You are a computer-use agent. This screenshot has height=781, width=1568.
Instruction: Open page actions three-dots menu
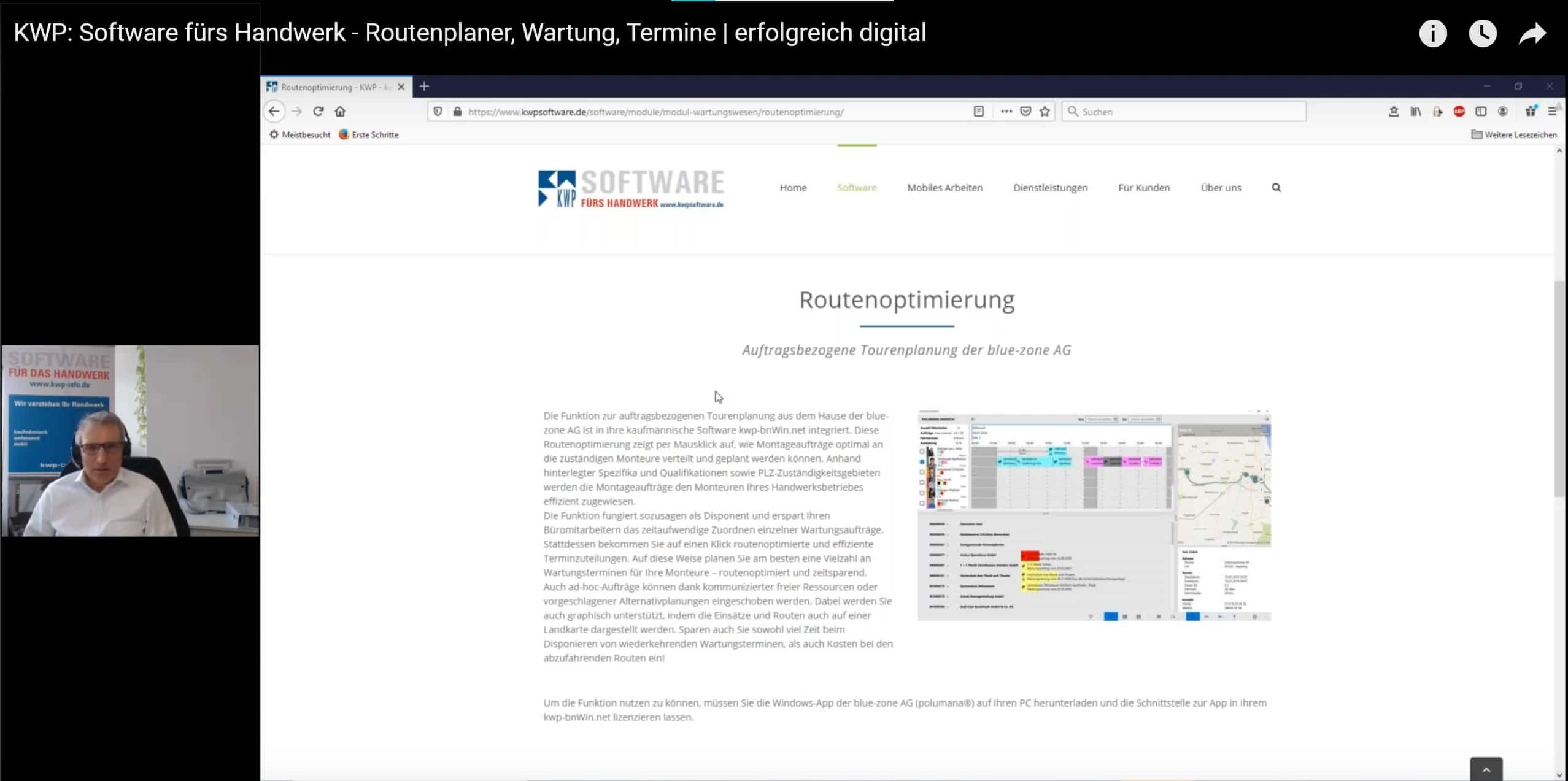[1006, 111]
